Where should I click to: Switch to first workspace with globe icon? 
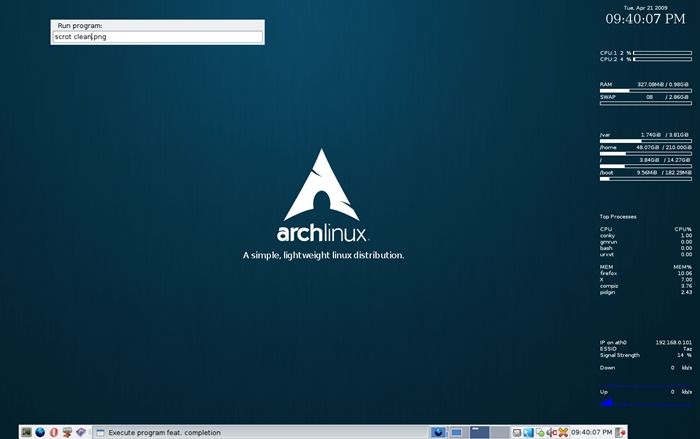[x=439, y=432]
